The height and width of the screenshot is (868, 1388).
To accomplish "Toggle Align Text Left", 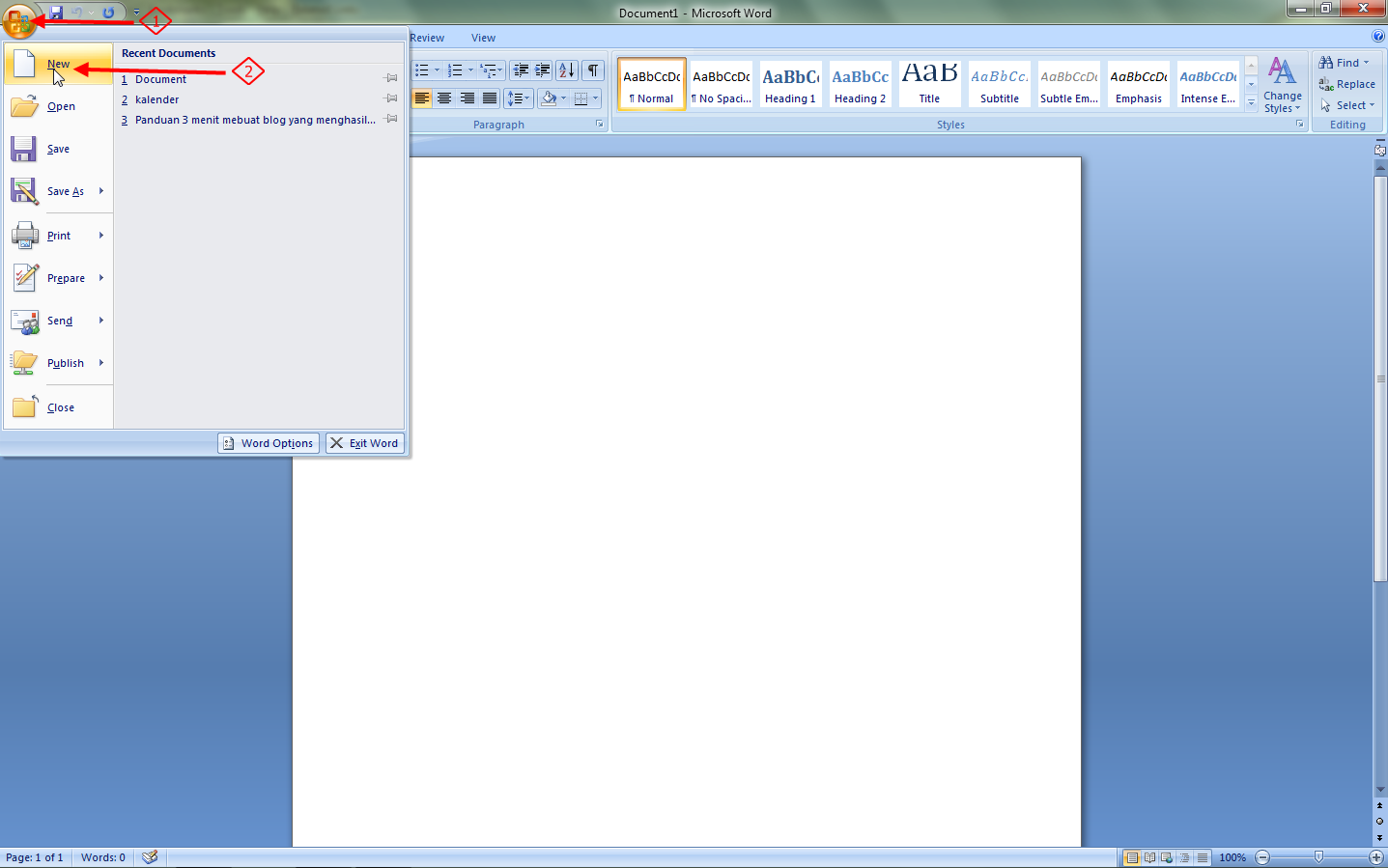I will 422,98.
